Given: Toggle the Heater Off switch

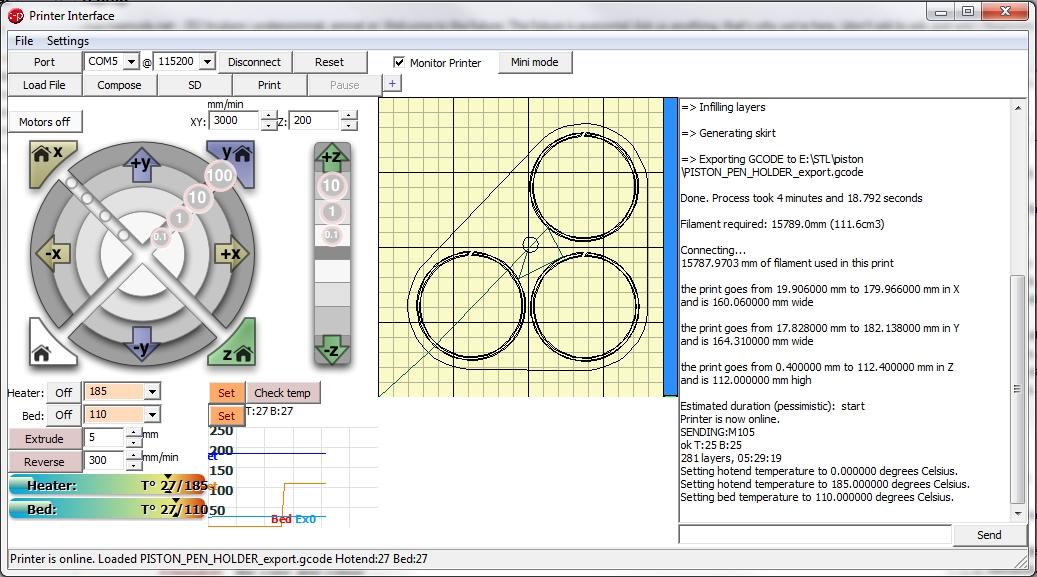Looking at the screenshot, I should click(65, 392).
